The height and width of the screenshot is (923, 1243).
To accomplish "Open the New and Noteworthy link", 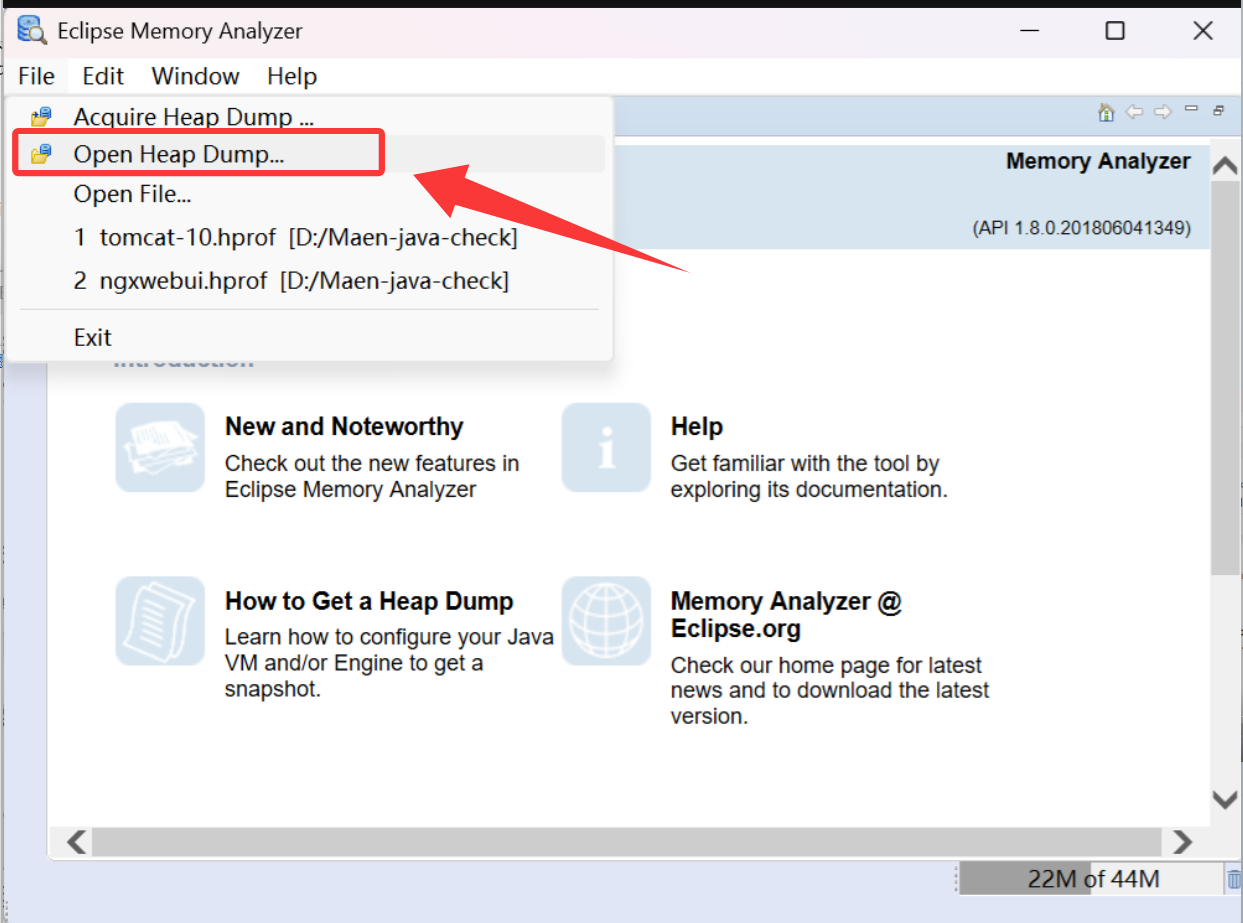I will (344, 427).
